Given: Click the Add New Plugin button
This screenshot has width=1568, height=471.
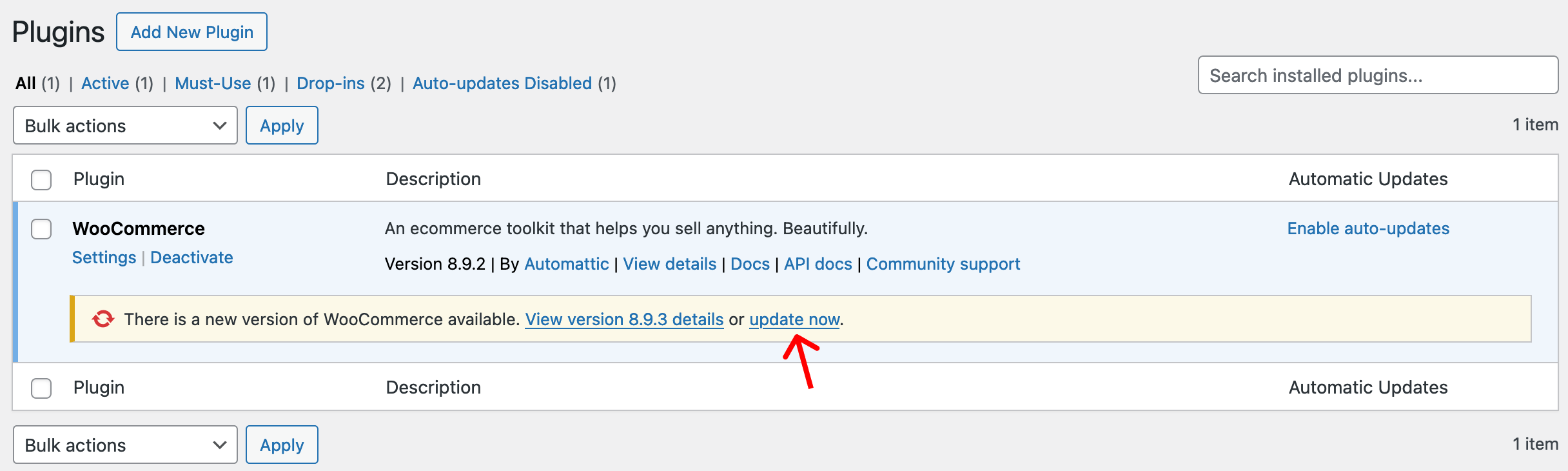Looking at the screenshot, I should 191,32.
